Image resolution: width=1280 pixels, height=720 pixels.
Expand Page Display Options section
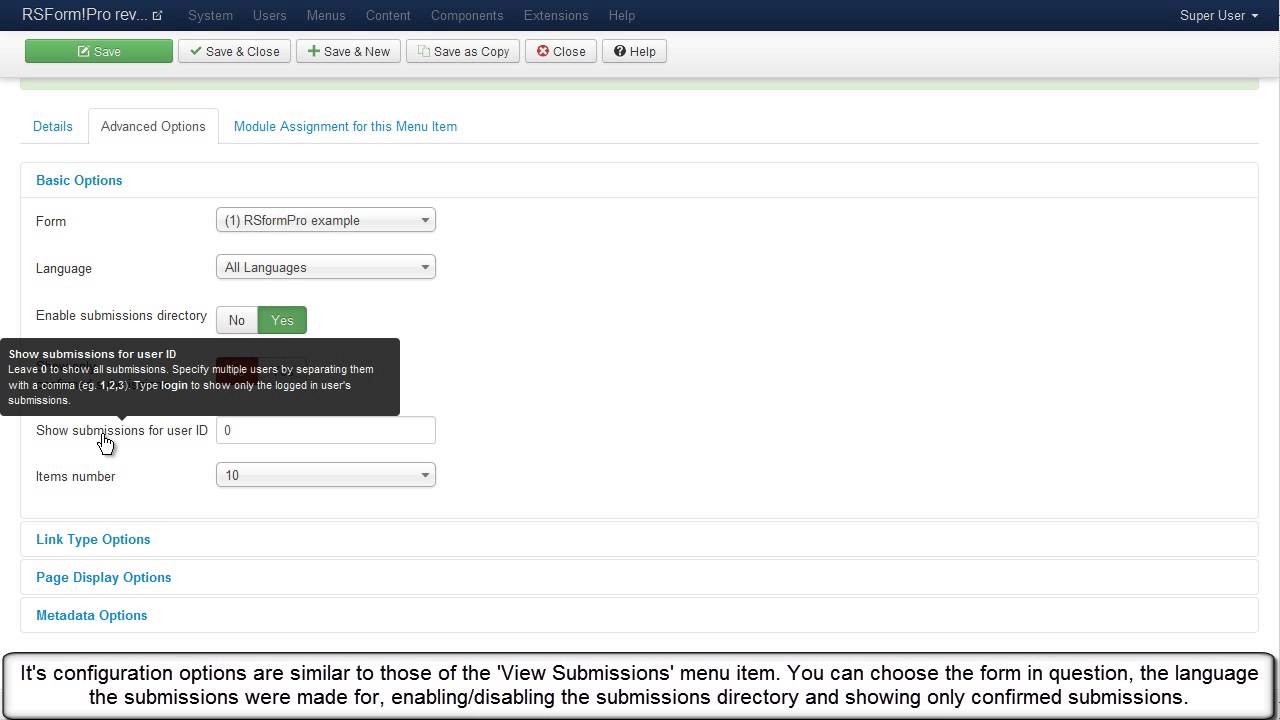[x=104, y=577]
